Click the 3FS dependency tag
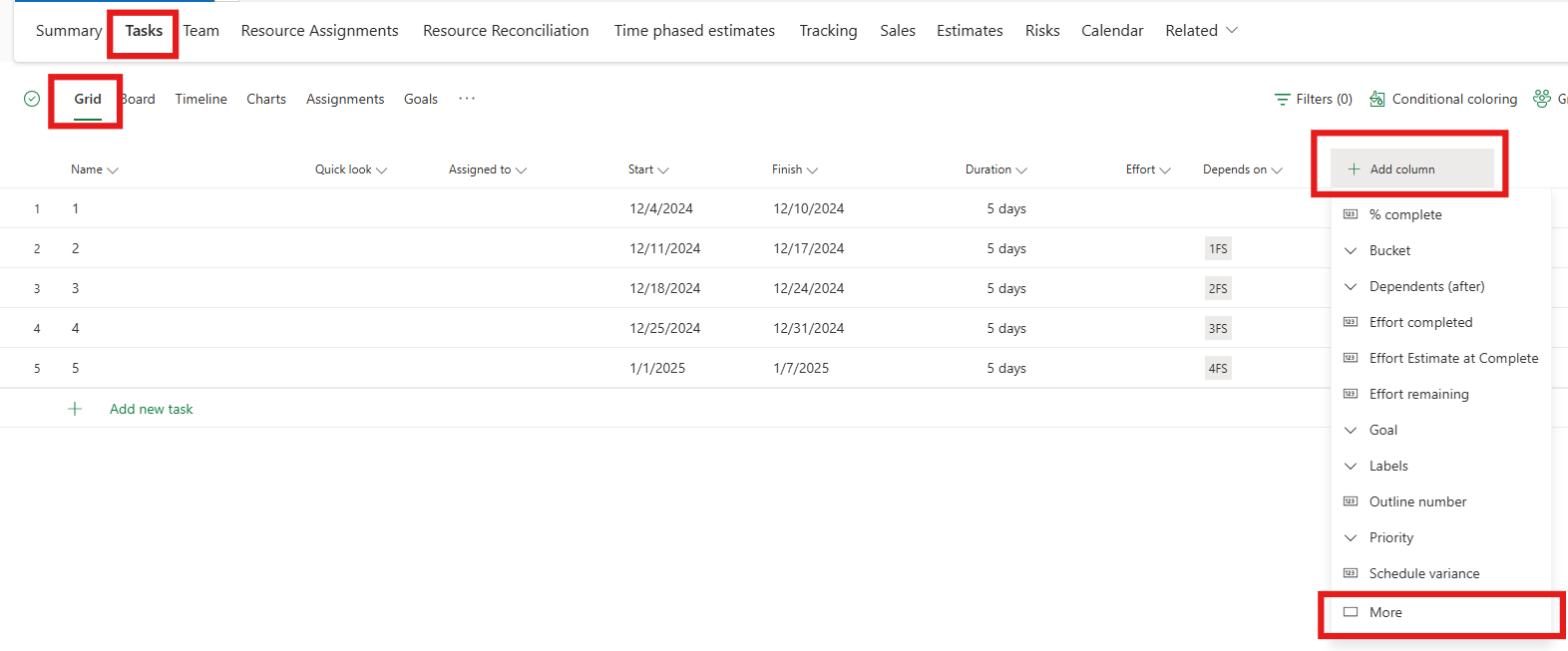 pos(1218,328)
